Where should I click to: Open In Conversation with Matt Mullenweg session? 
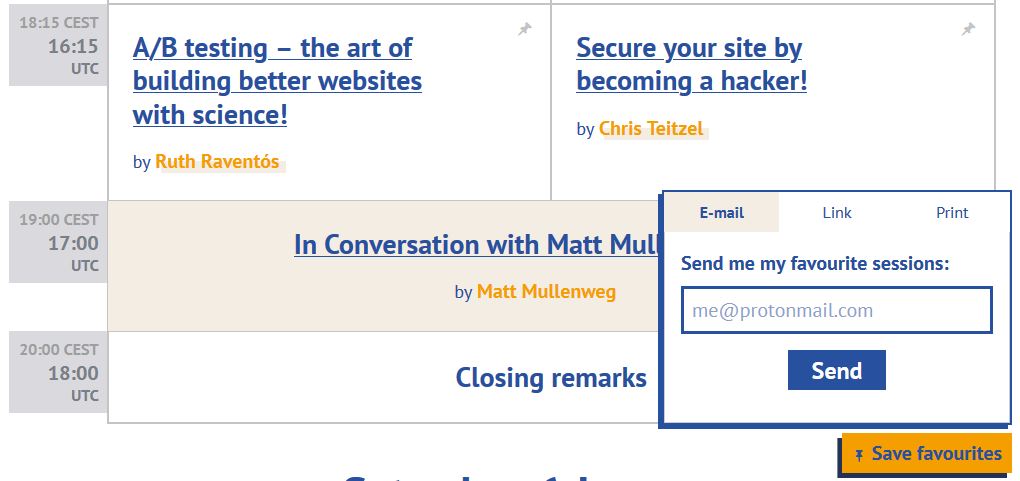476,245
